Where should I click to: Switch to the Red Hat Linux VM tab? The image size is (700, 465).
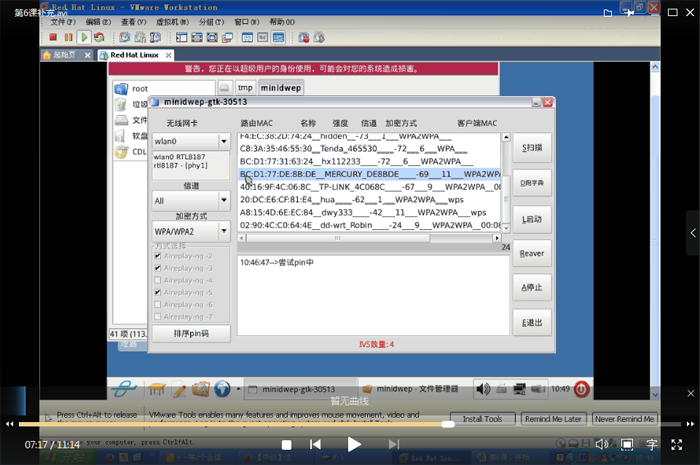click(135, 55)
